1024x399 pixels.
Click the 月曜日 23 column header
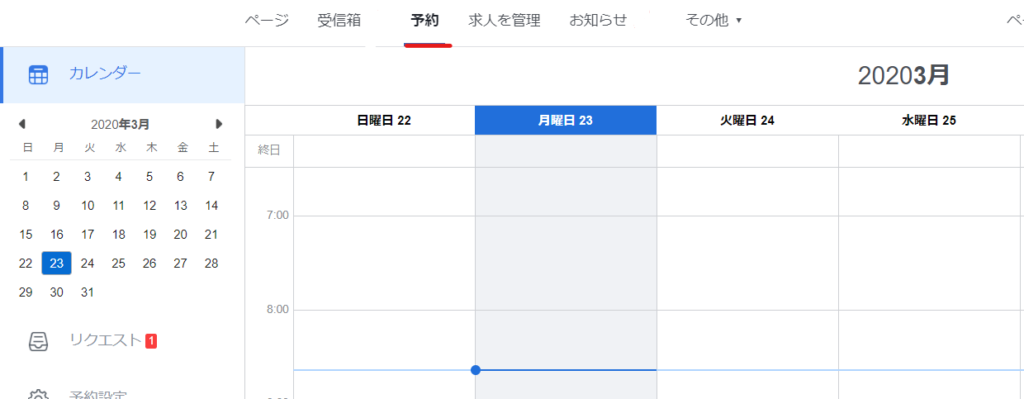pos(566,120)
